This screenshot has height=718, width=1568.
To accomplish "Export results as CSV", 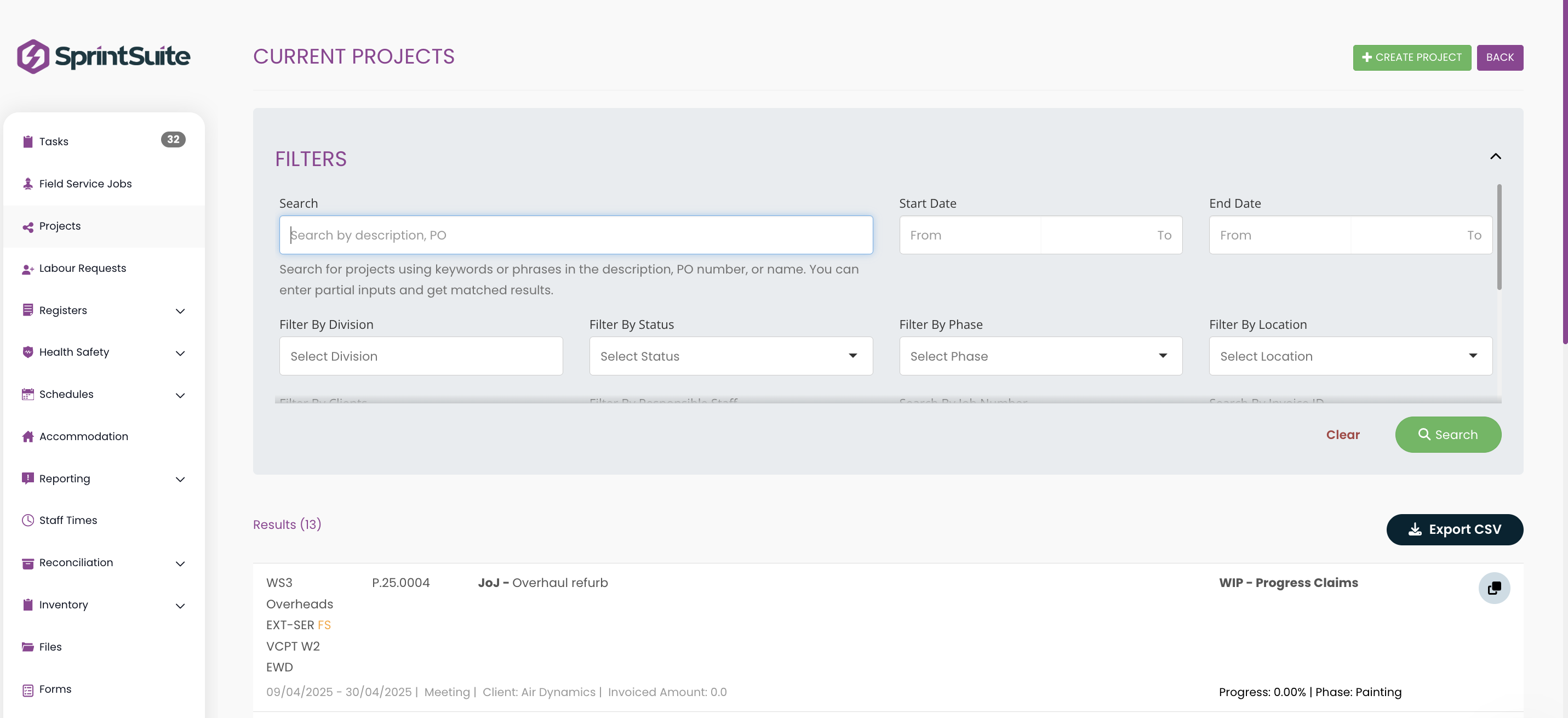I will pos(1454,529).
